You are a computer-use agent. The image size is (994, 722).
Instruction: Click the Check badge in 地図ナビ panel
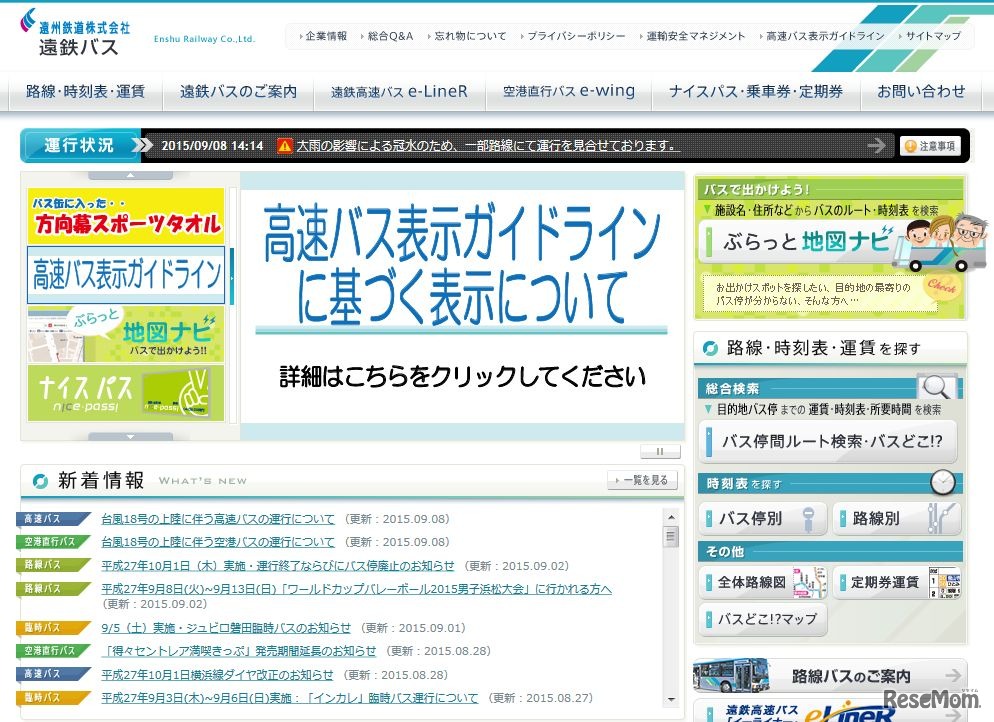point(941,287)
